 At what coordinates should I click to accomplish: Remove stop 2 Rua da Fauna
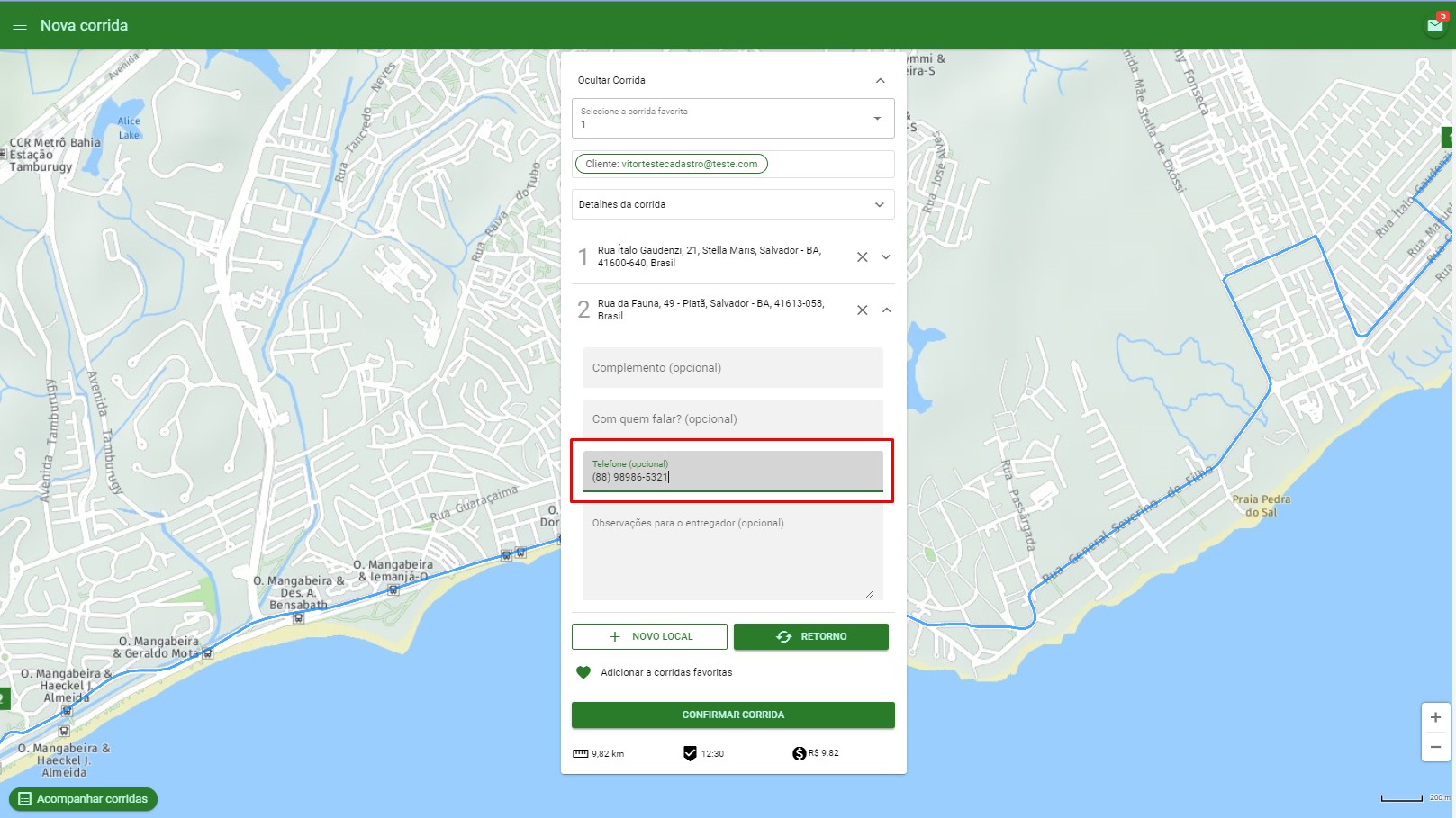point(862,310)
